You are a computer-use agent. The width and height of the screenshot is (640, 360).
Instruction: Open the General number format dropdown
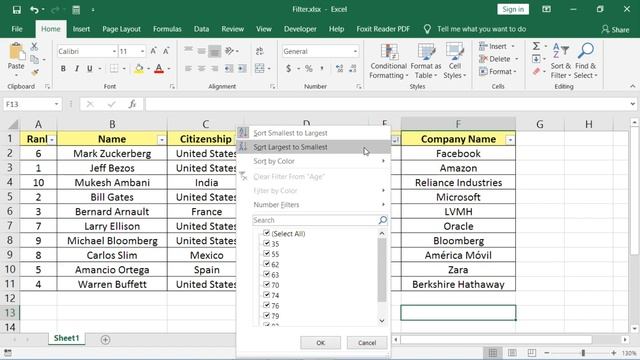[355, 51]
